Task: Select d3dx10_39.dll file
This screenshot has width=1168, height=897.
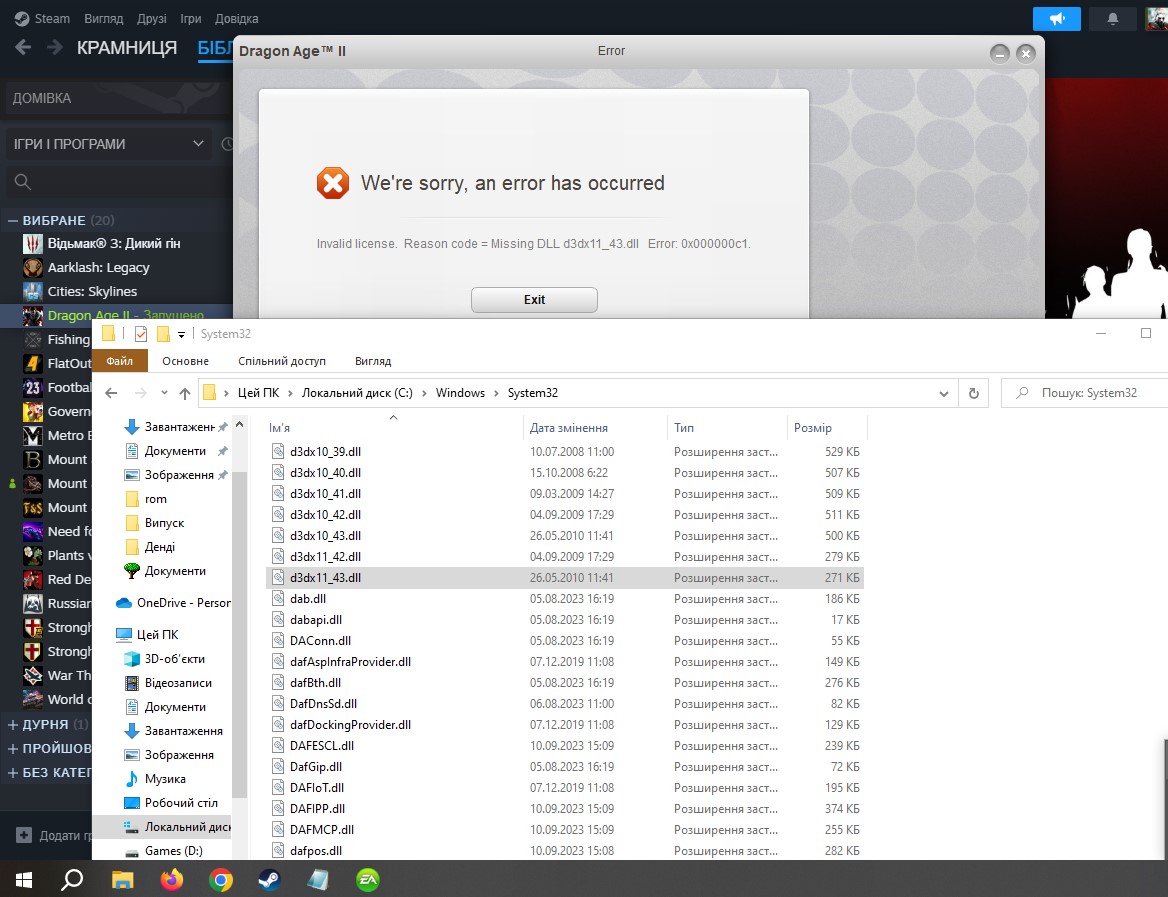Action: click(565, 451)
